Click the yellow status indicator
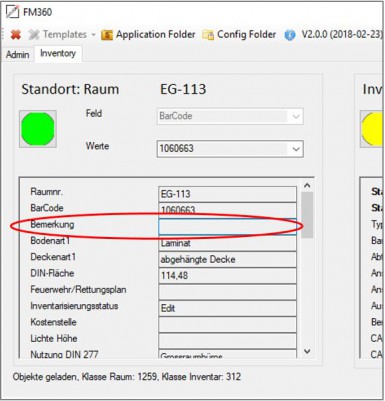This screenshot has width=385, height=401. (372, 129)
